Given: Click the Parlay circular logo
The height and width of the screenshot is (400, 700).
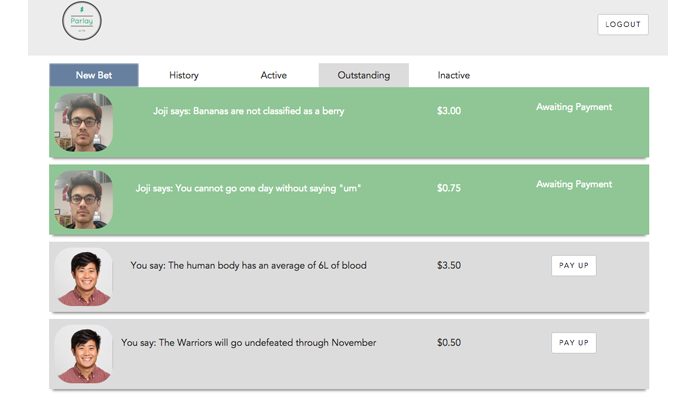Looking at the screenshot, I should click(82, 21).
